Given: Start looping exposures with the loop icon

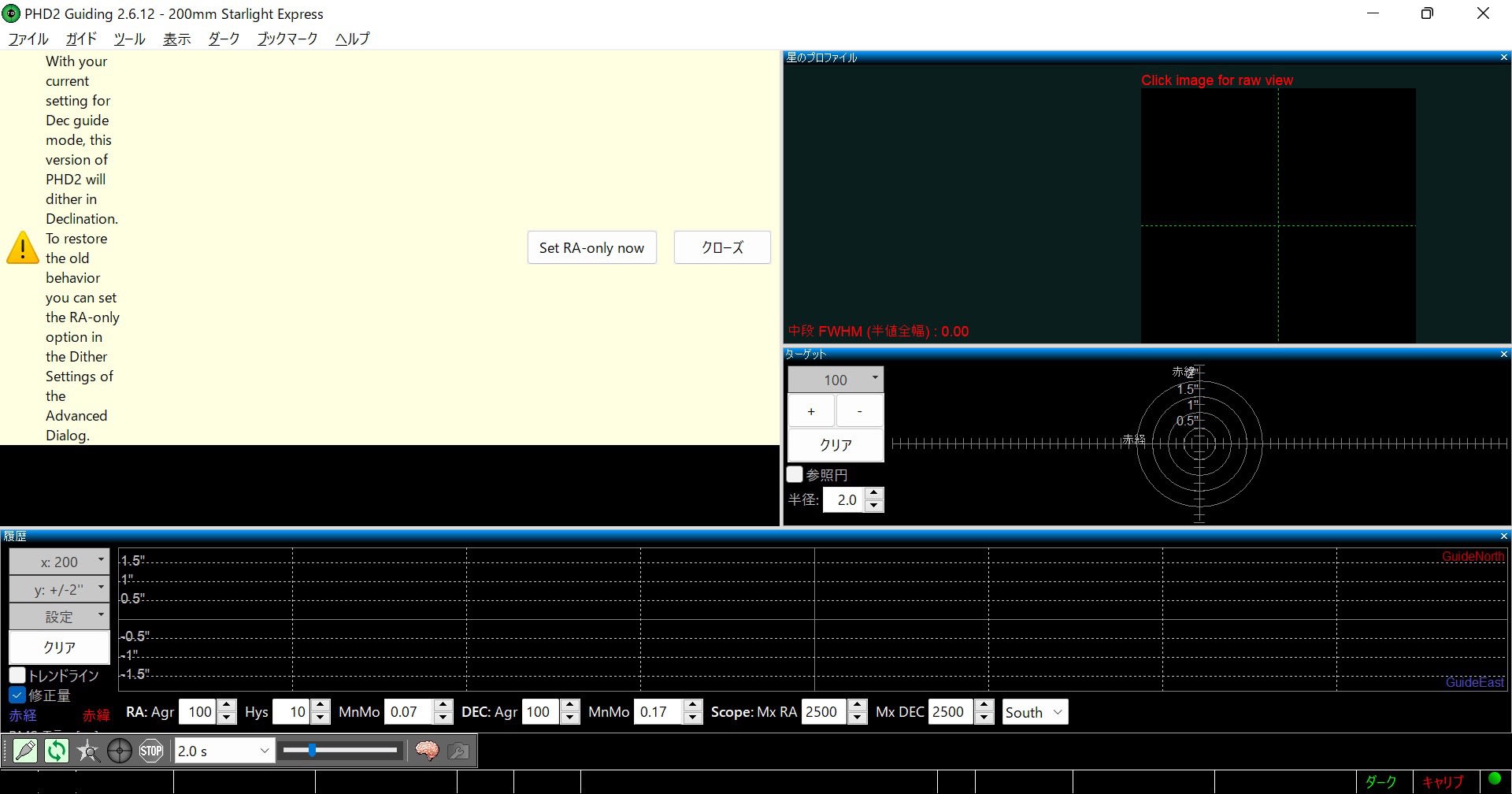Looking at the screenshot, I should [57, 751].
